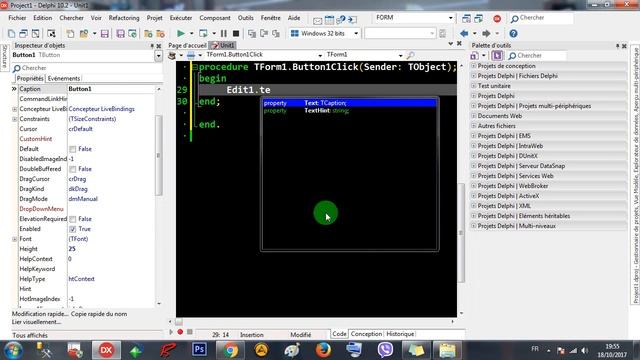640x360 pixels.
Task: Open the Delphi DX taskbar icon
Action: (x=106, y=350)
